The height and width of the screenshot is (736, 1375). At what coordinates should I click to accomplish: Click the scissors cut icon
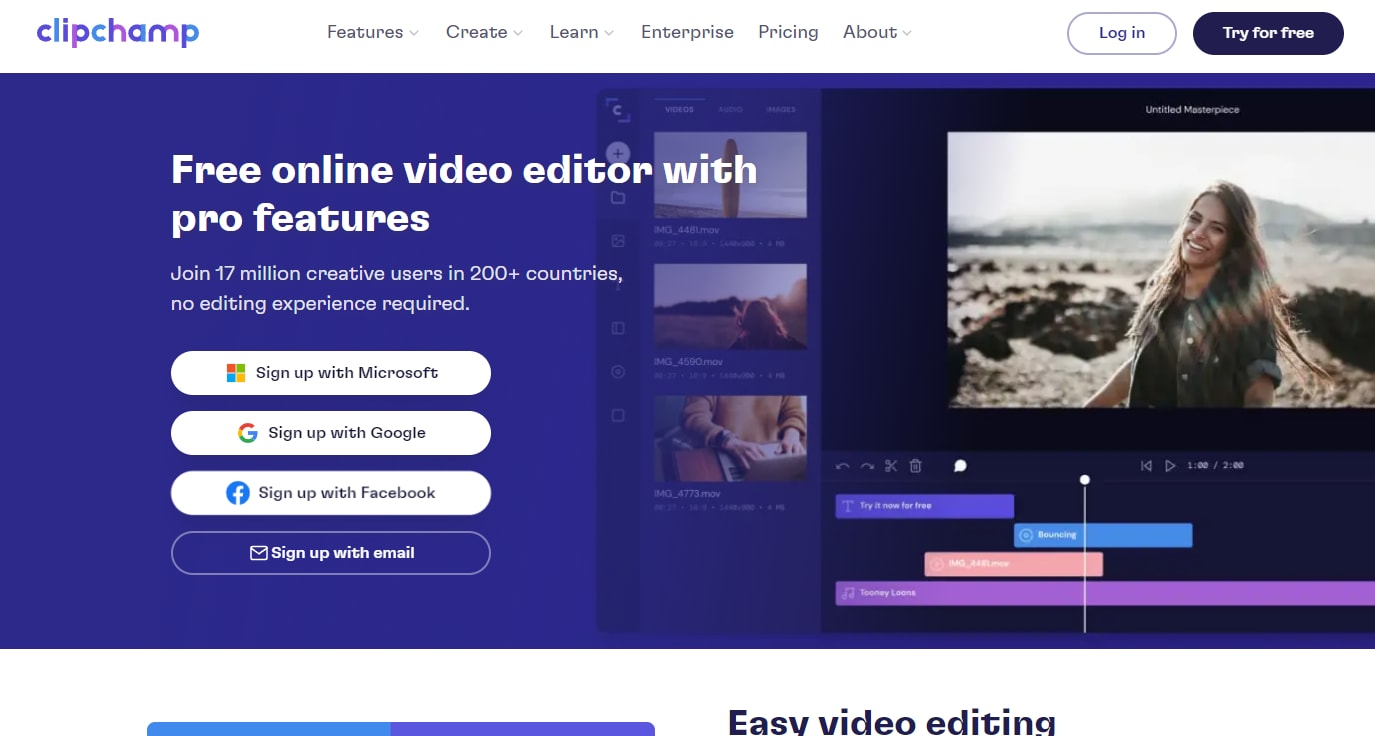coord(891,466)
